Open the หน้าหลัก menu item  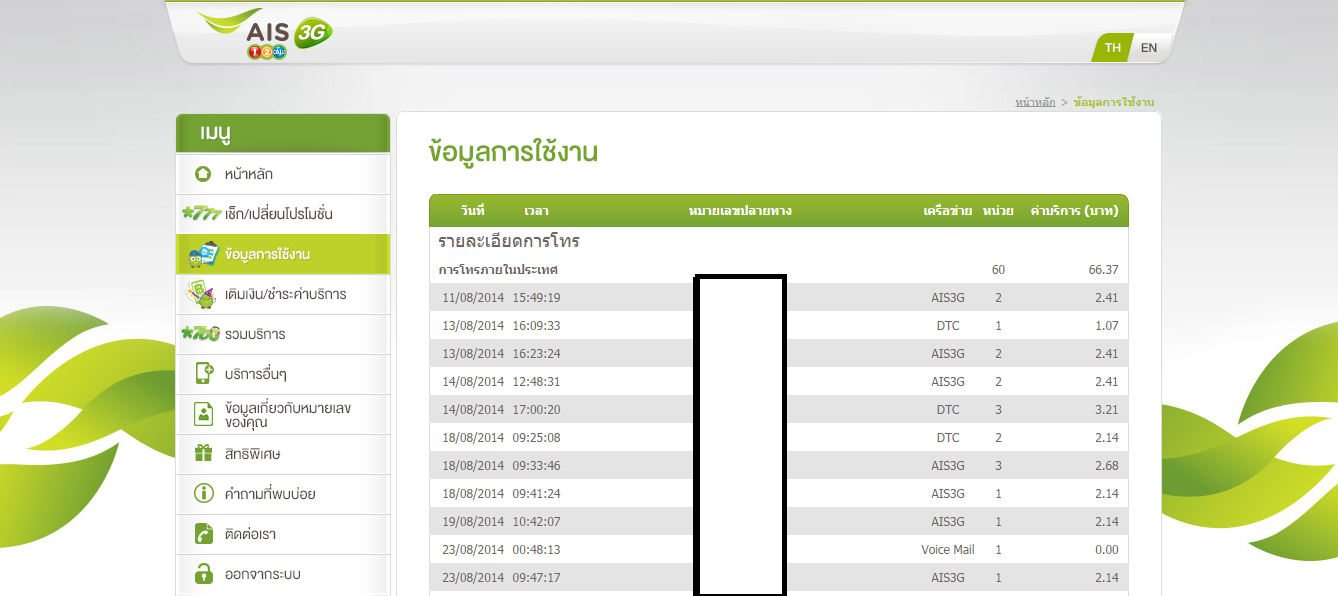coord(283,174)
